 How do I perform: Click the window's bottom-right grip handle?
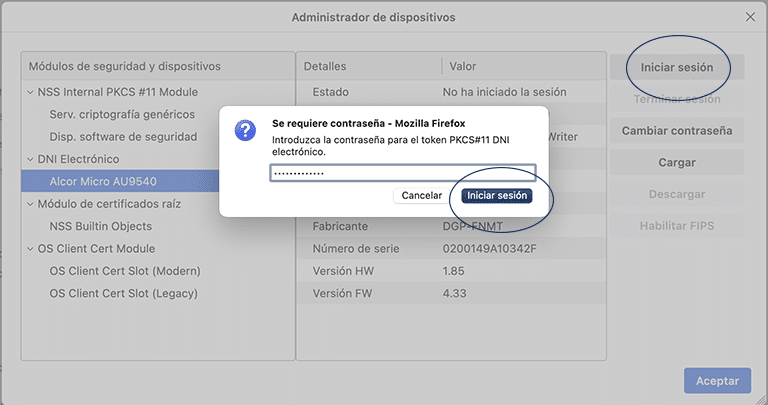coord(762,399)
